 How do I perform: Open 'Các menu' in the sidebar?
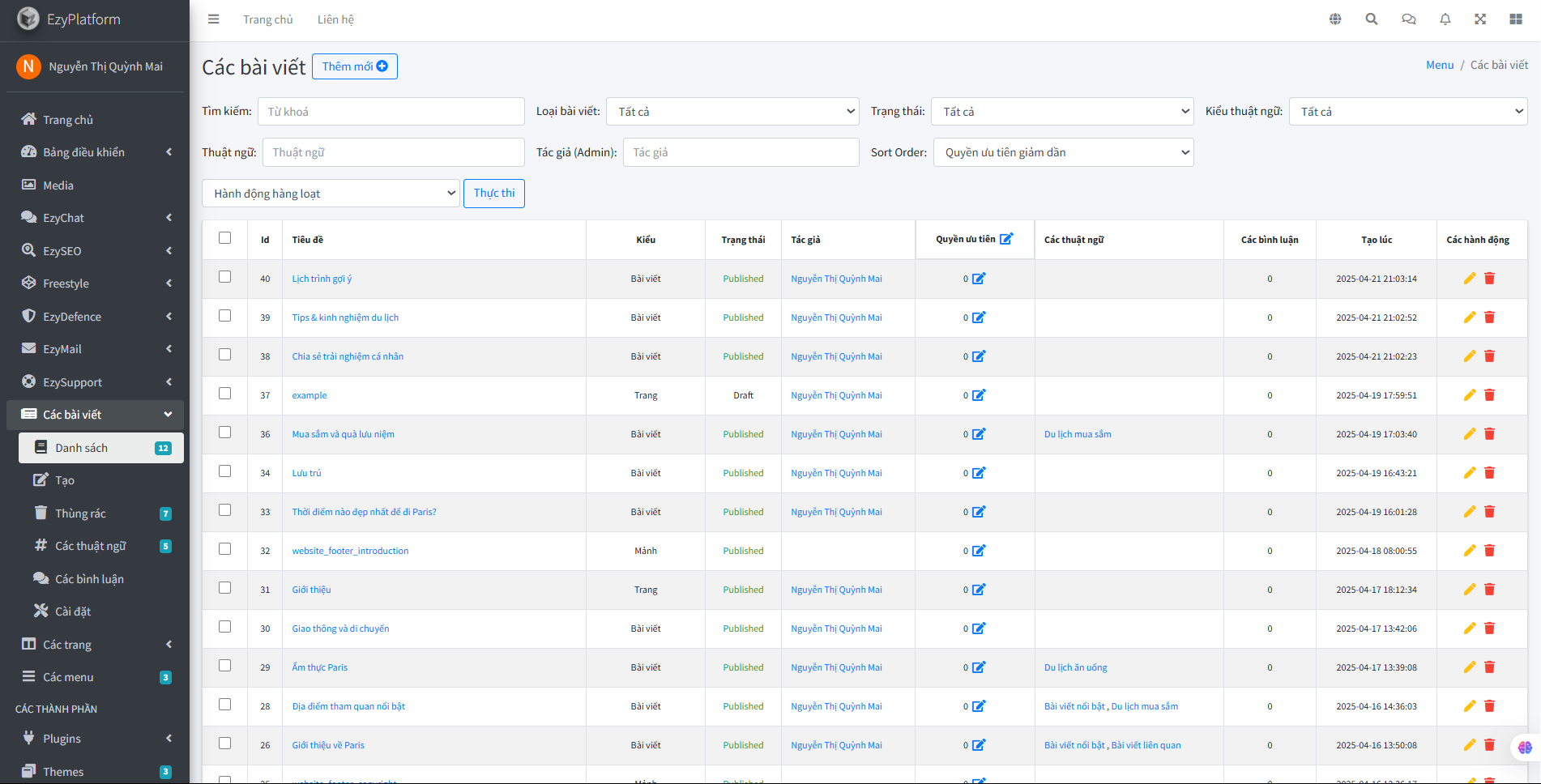[95, 677]
